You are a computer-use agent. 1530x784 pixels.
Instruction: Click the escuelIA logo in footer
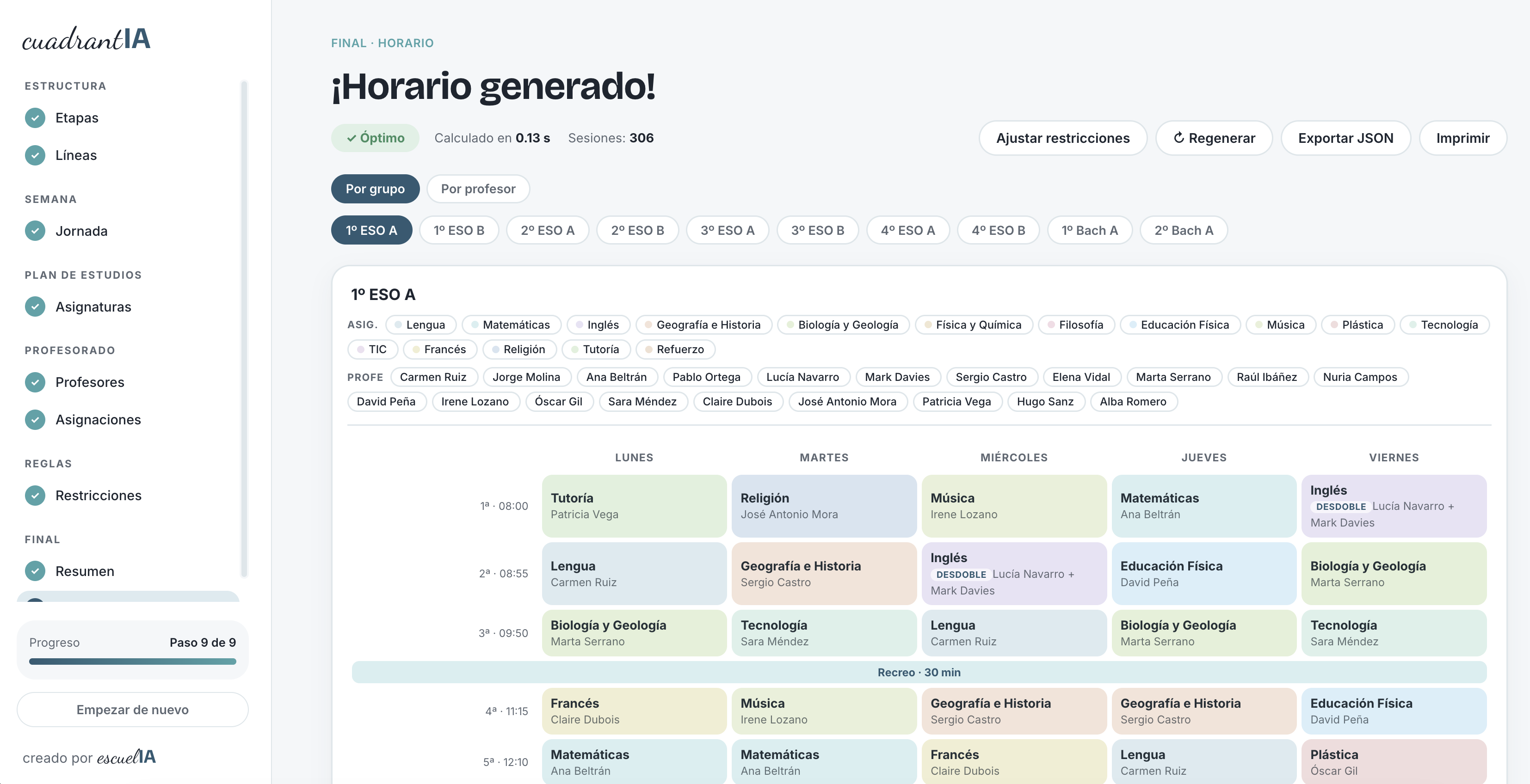click(x=126, y=757)
